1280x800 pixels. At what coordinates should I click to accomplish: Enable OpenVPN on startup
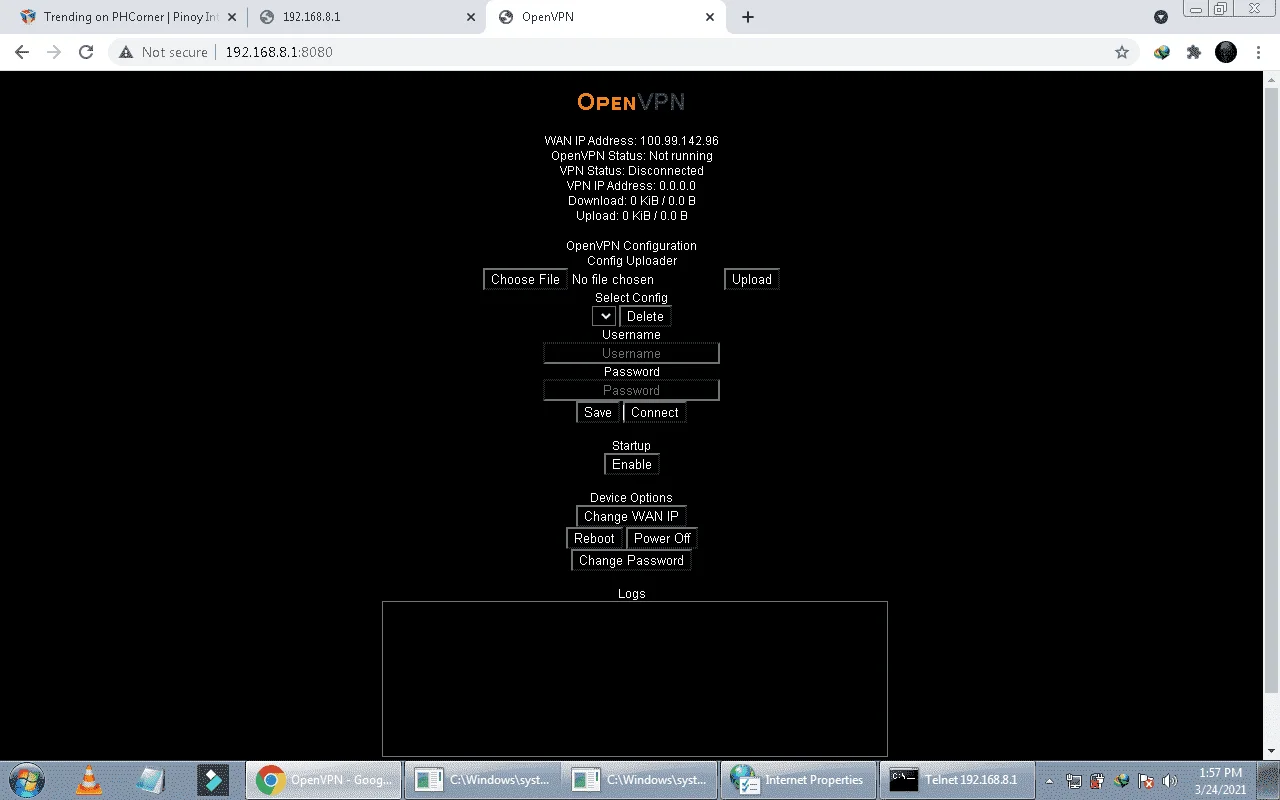(x=631, y=465)
